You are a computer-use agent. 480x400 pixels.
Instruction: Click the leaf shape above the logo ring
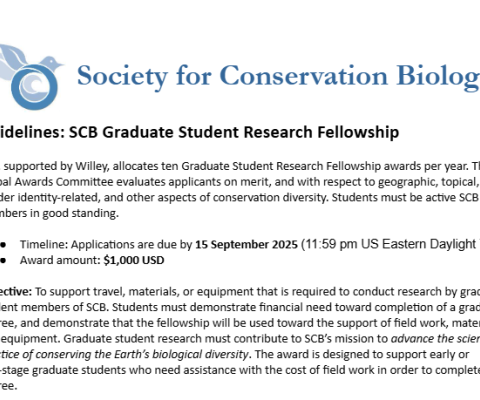13,55
